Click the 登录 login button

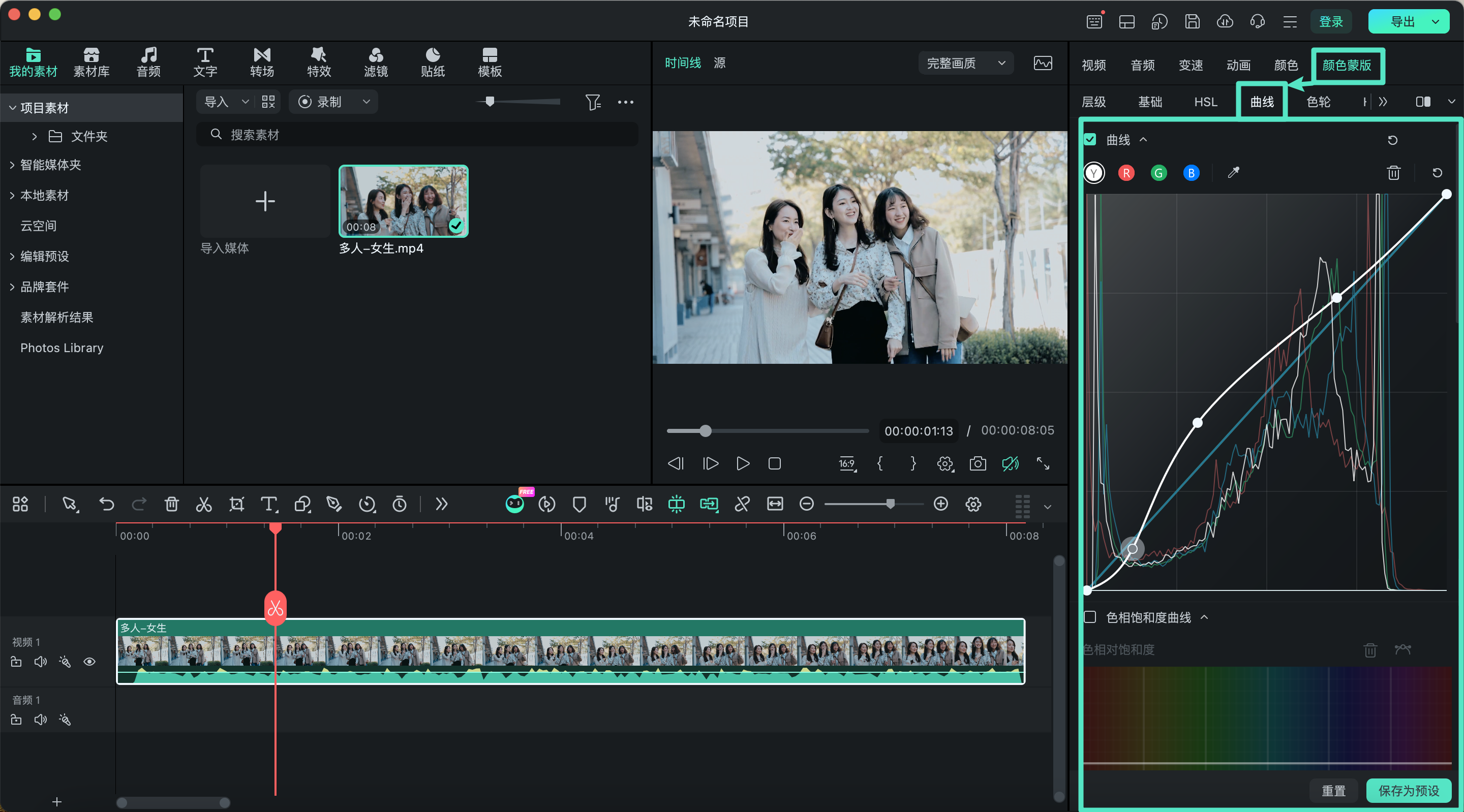[1331, 21]
